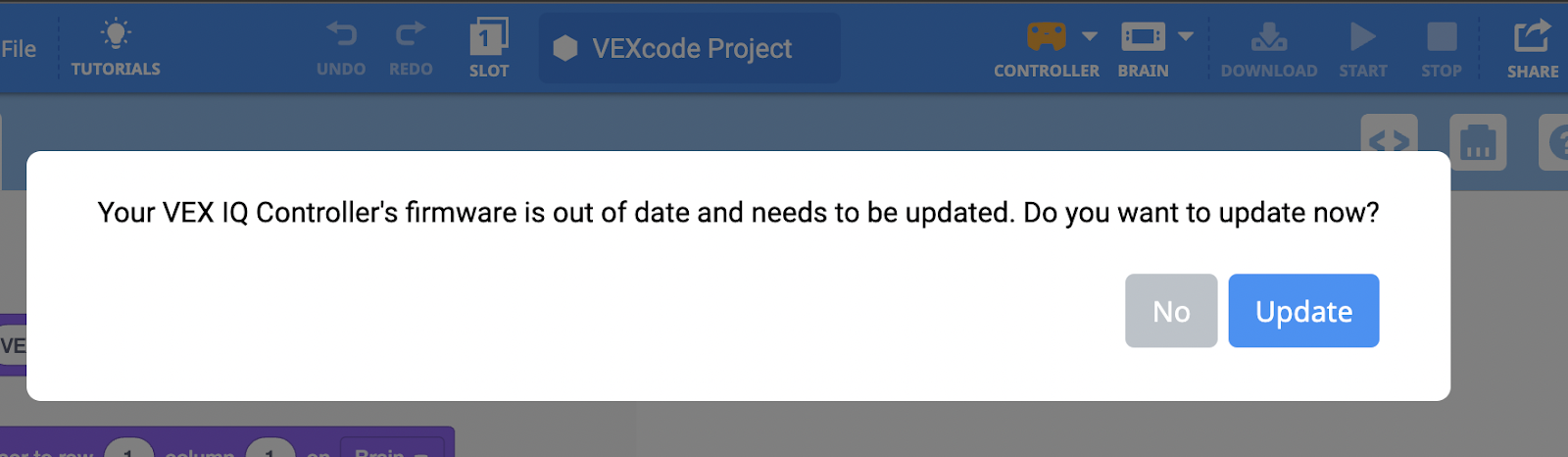Expand the Brain dropdown arrow in toolbar

click(1186, 36)
